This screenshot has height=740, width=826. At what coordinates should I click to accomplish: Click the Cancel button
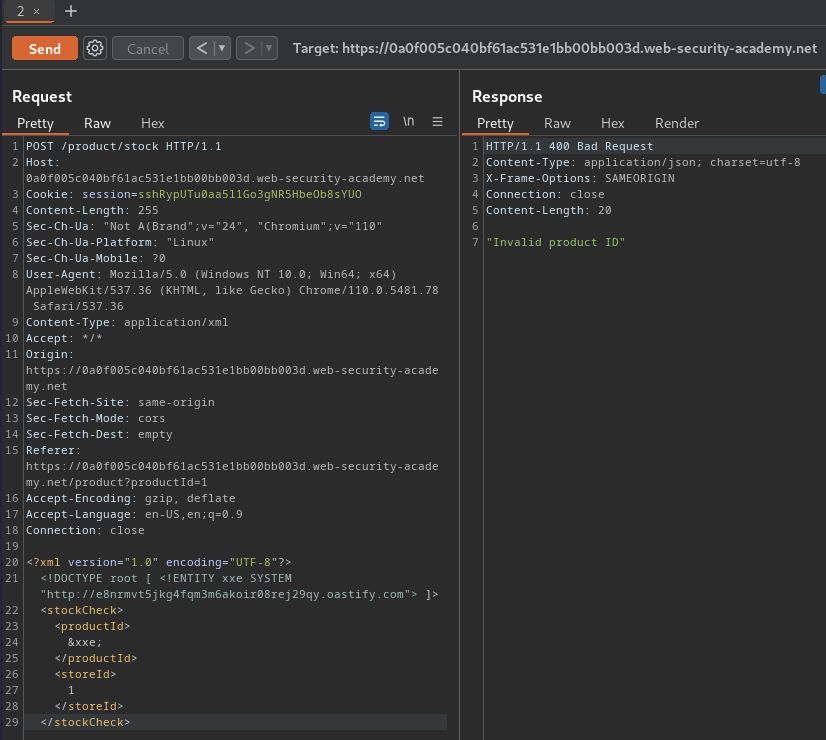coord(148,48)
